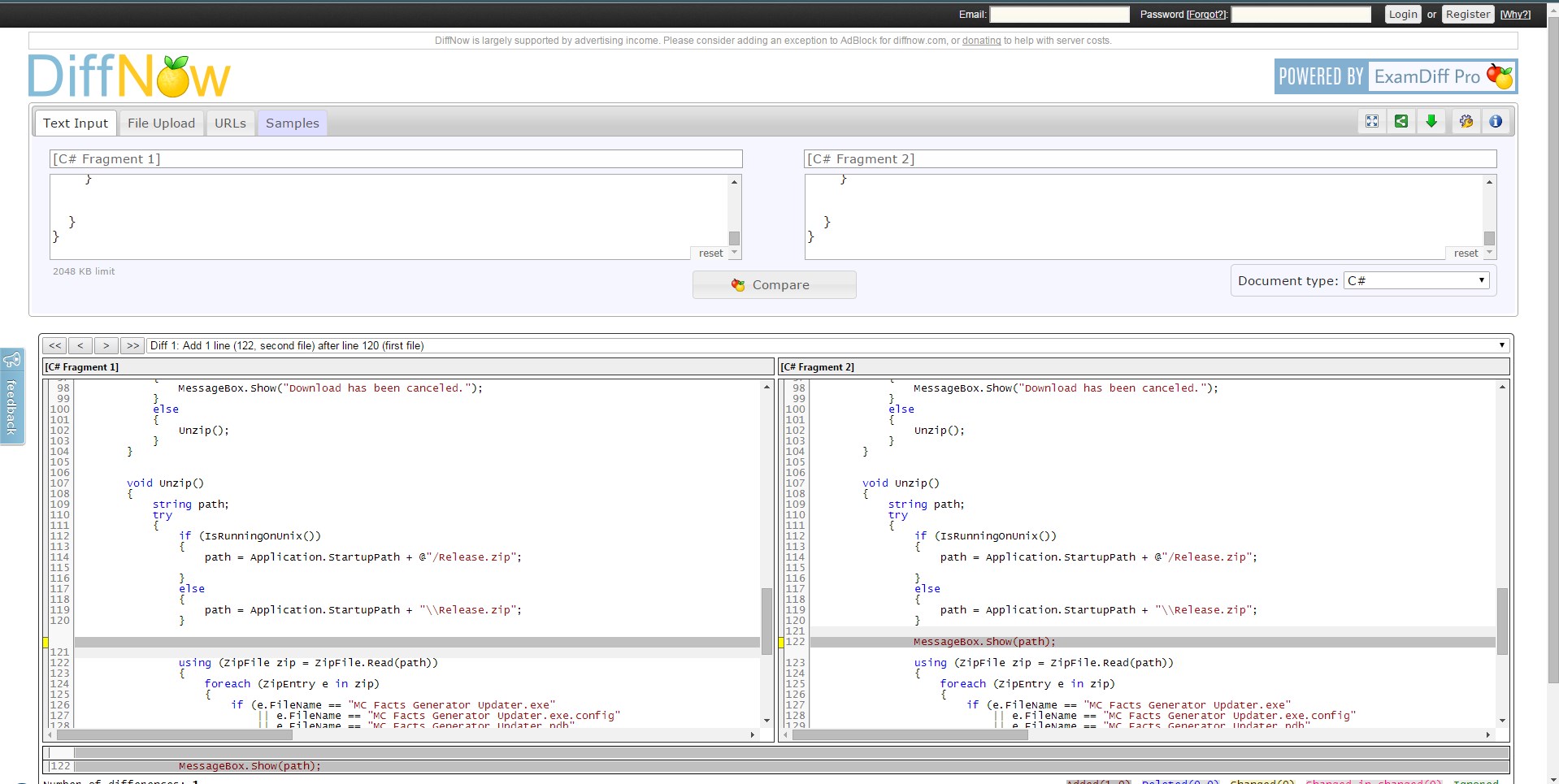This screenshot has height=784, width=1559.
Task: Click the fullscreen expand icon
Action: 1372,122
